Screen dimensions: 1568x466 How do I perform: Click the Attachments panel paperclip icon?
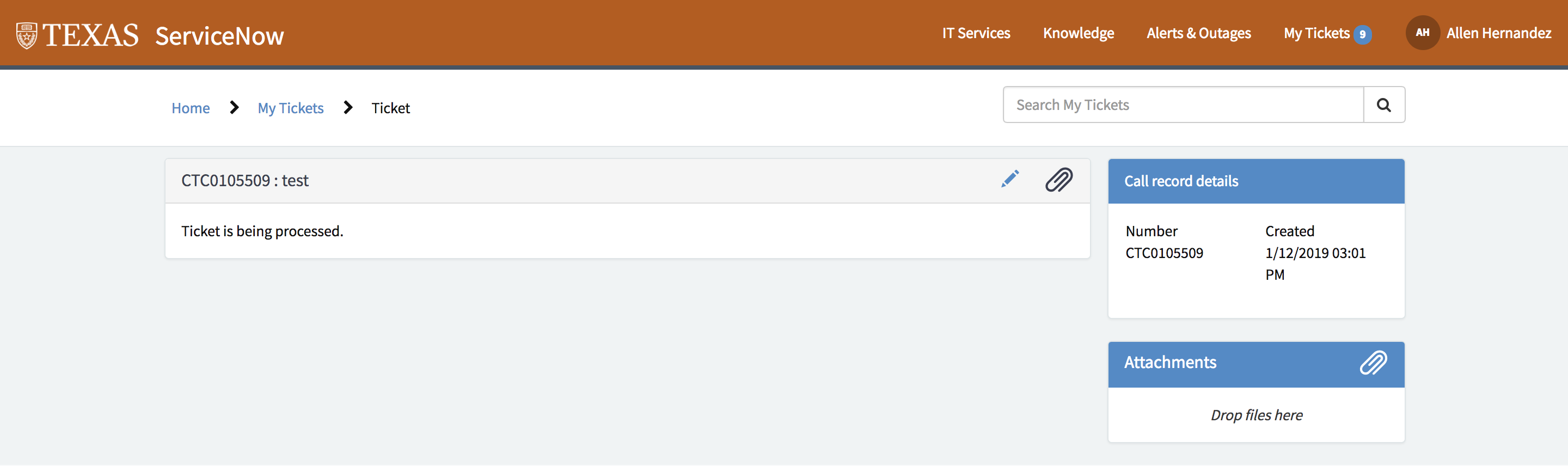pos(1373,363)
